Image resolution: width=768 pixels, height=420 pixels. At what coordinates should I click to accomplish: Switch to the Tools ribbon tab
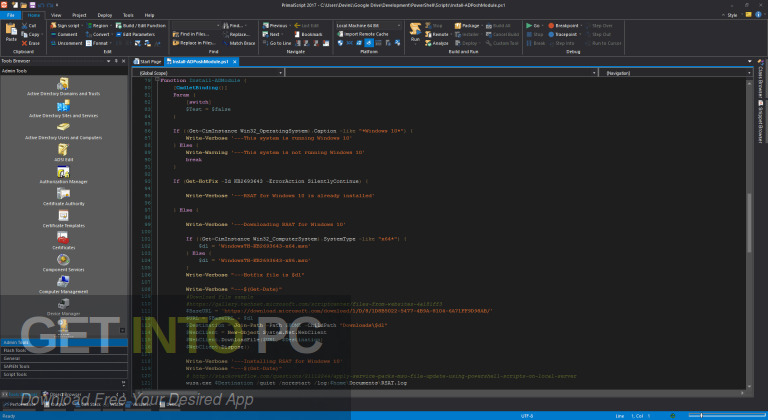(128, 15)
